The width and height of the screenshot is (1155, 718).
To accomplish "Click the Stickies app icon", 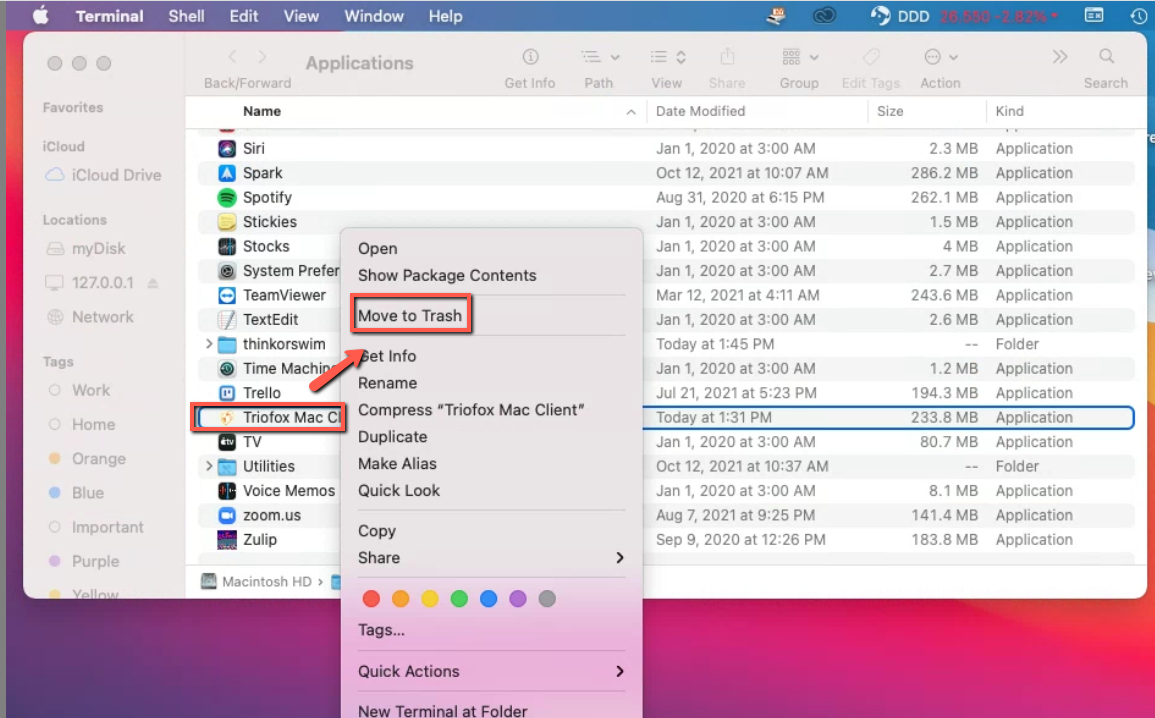I will tap(227, 222).
